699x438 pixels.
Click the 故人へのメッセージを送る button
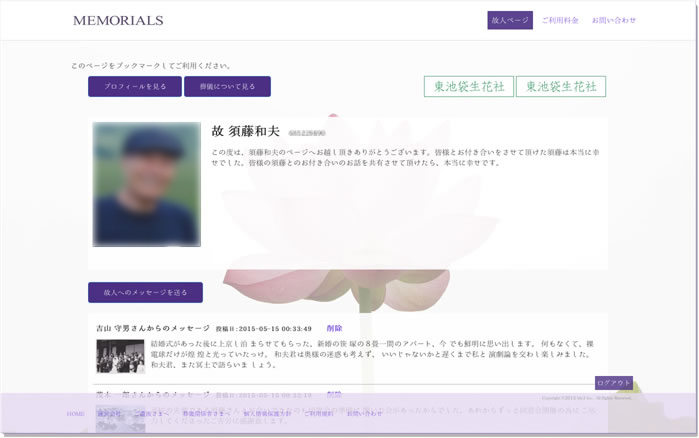[x=145, y=292]
